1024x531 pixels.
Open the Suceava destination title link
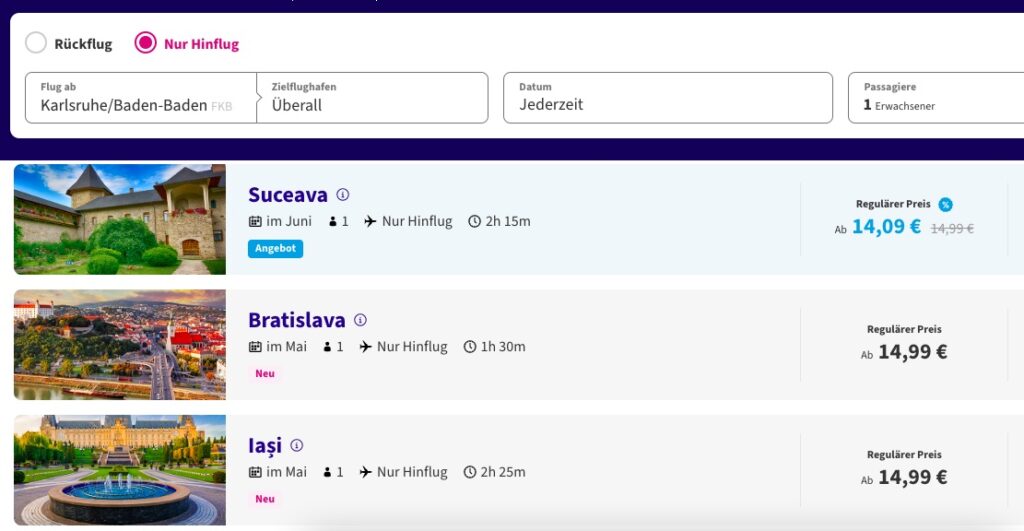[288, 195]
